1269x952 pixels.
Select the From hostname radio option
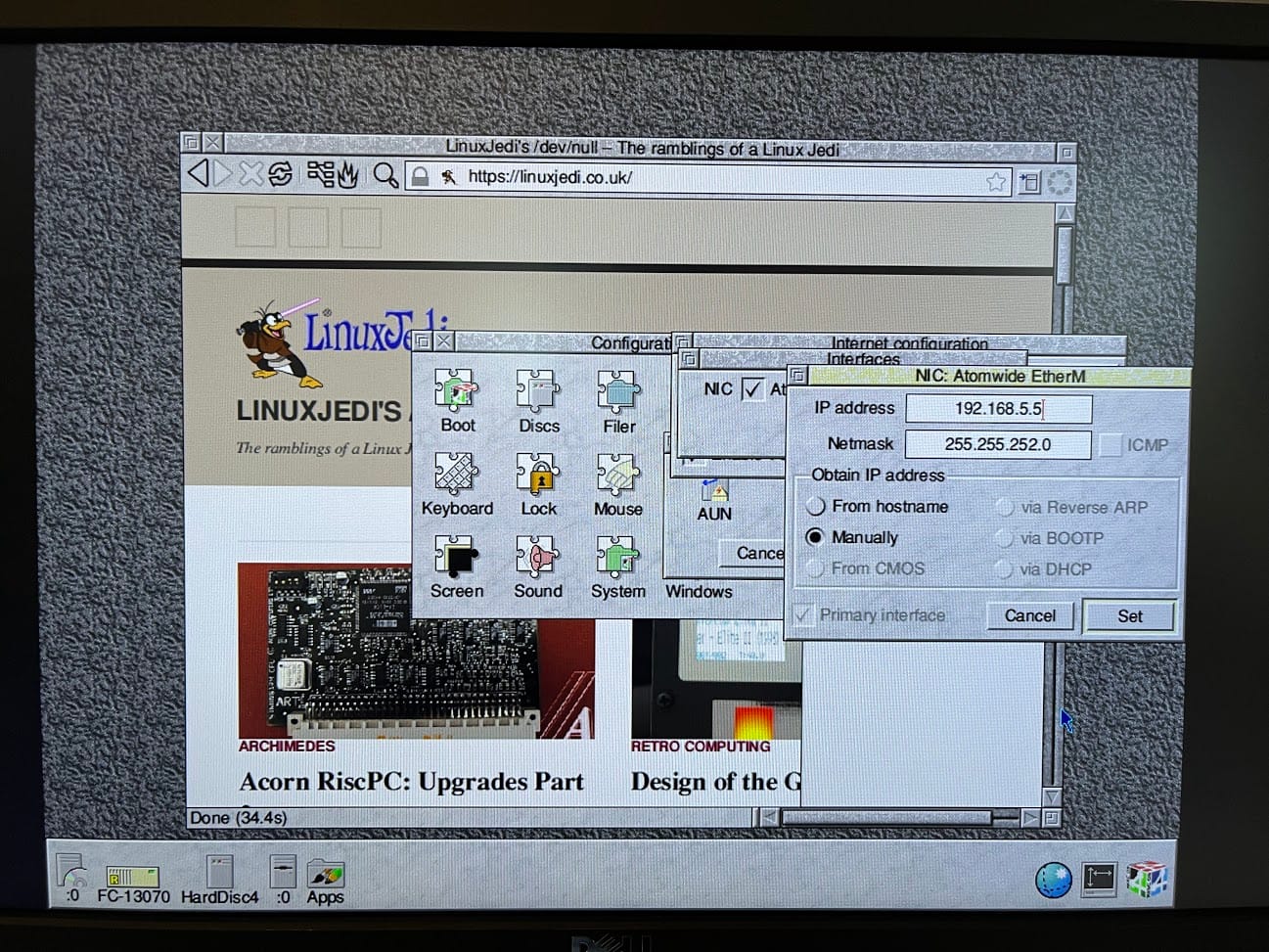pyautogui.click(x=816, y=507)
